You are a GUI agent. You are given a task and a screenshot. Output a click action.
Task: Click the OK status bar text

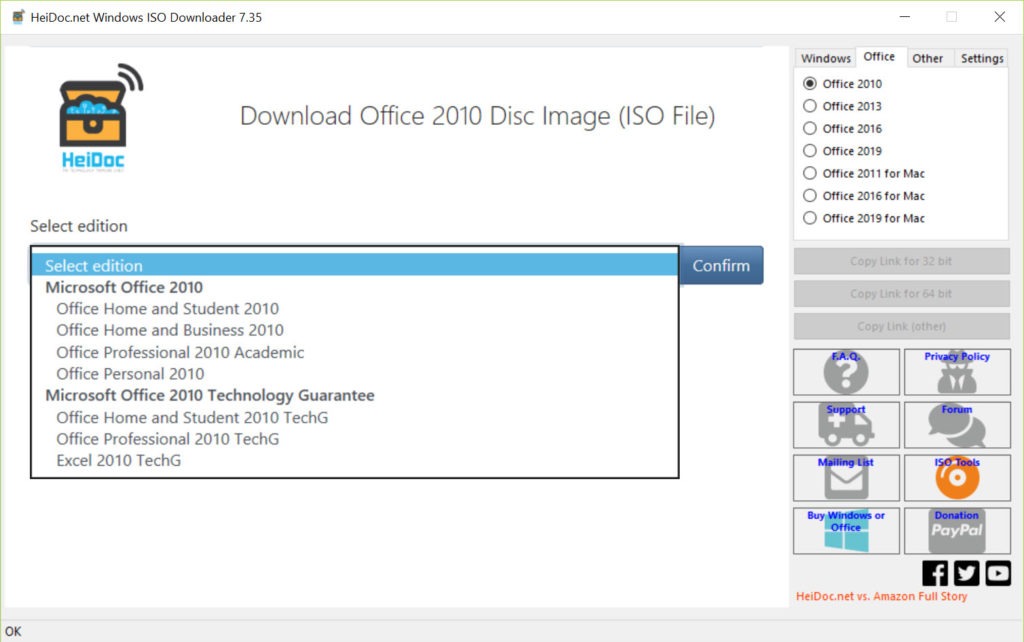[x=13, y=632]
